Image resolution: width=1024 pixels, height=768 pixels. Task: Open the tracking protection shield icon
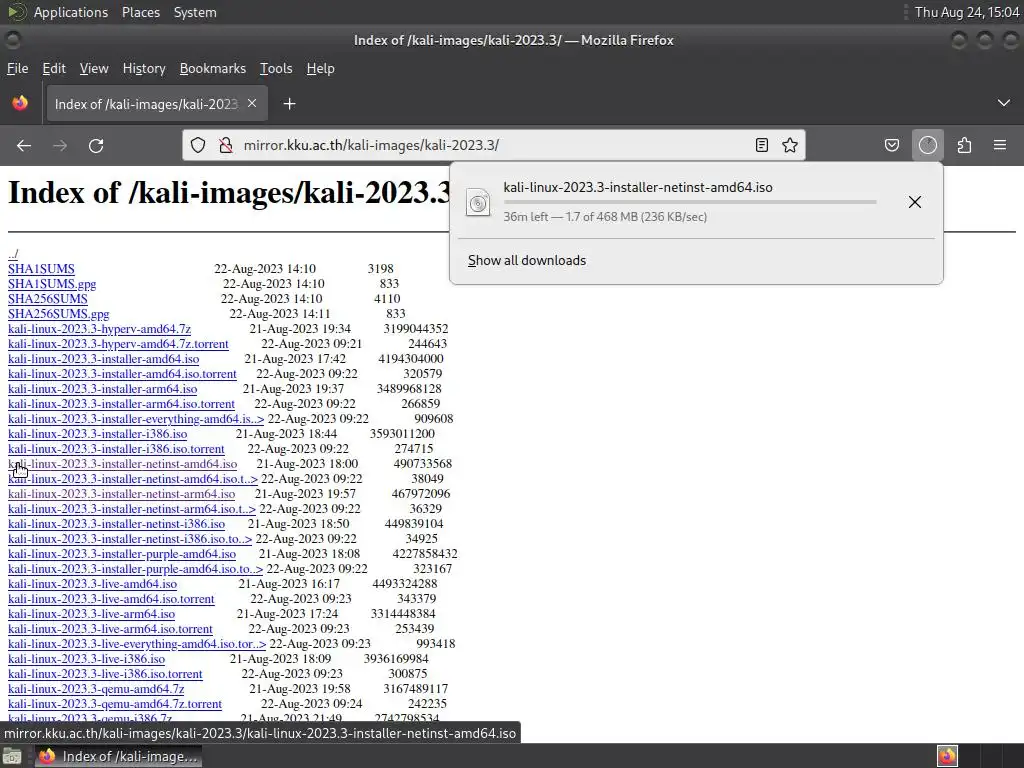click(198, 145)
